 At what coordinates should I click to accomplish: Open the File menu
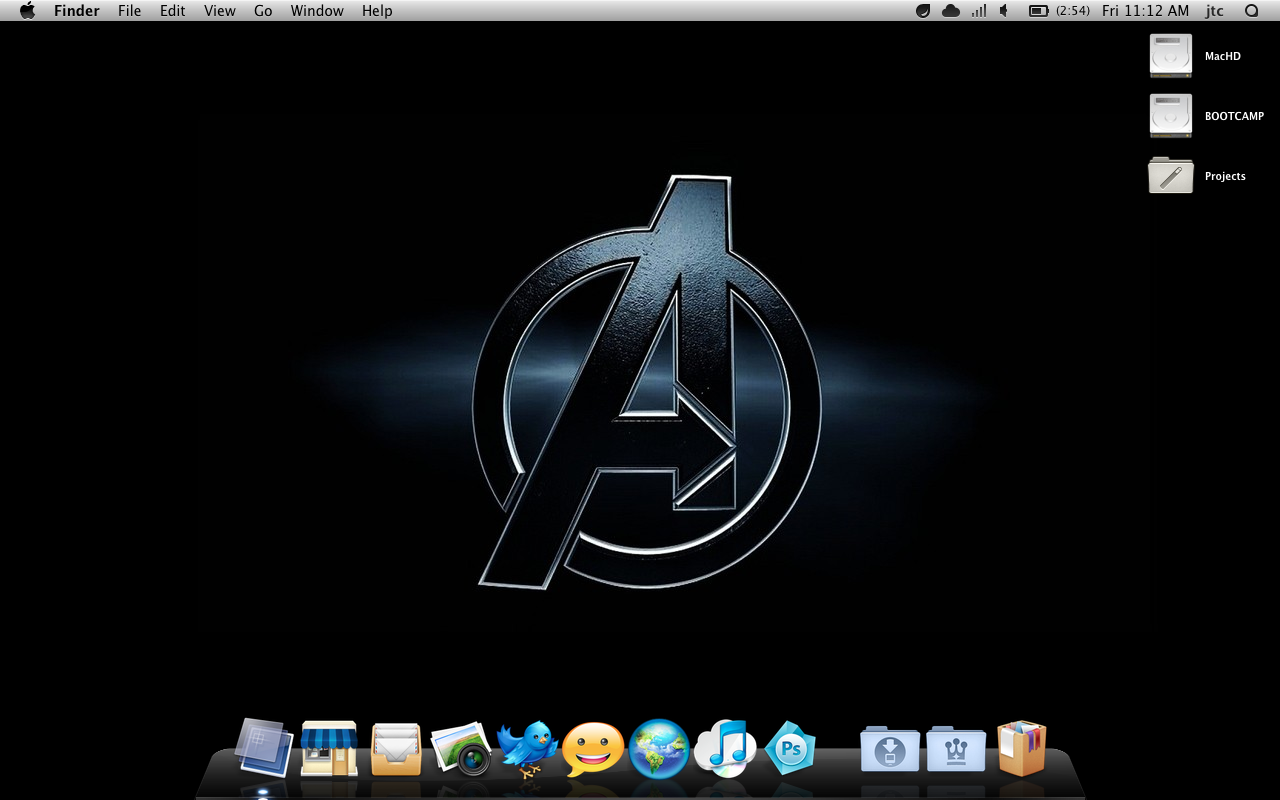click(x=129, y=11)
